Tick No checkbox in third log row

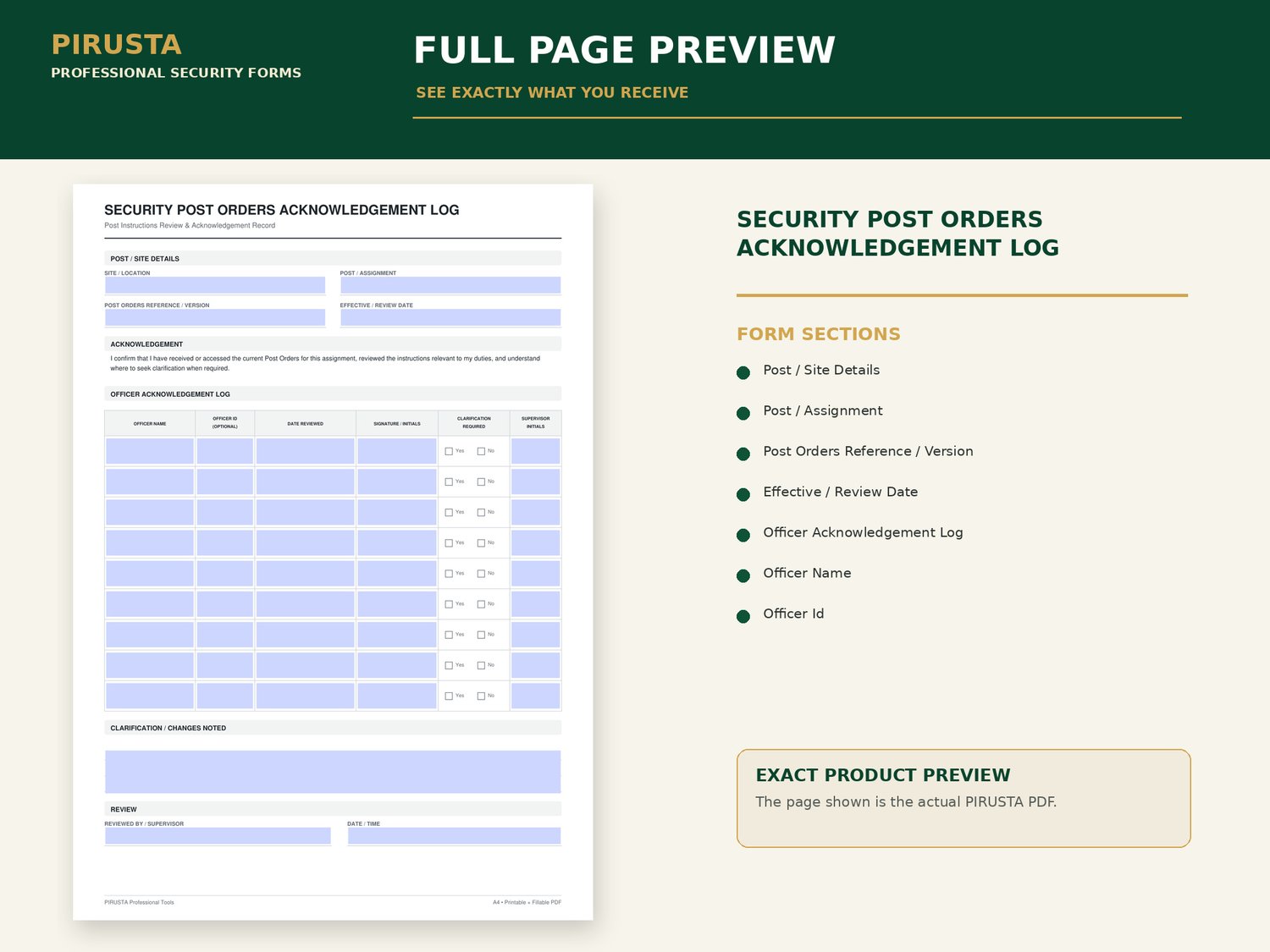[x=481, y=512]
